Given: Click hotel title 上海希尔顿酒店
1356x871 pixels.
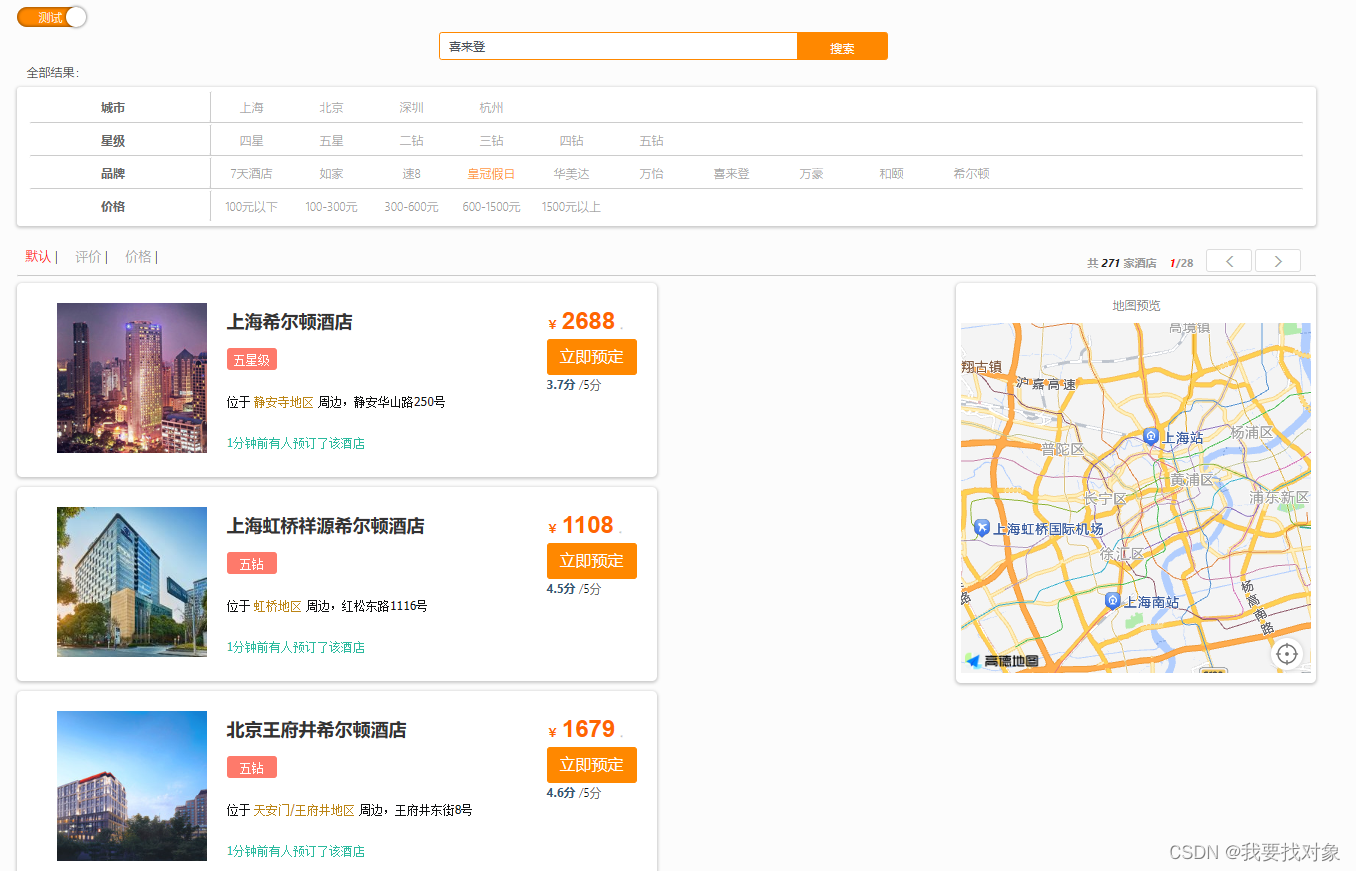Looking at the screenshot, I should click(x=290, y=322).
